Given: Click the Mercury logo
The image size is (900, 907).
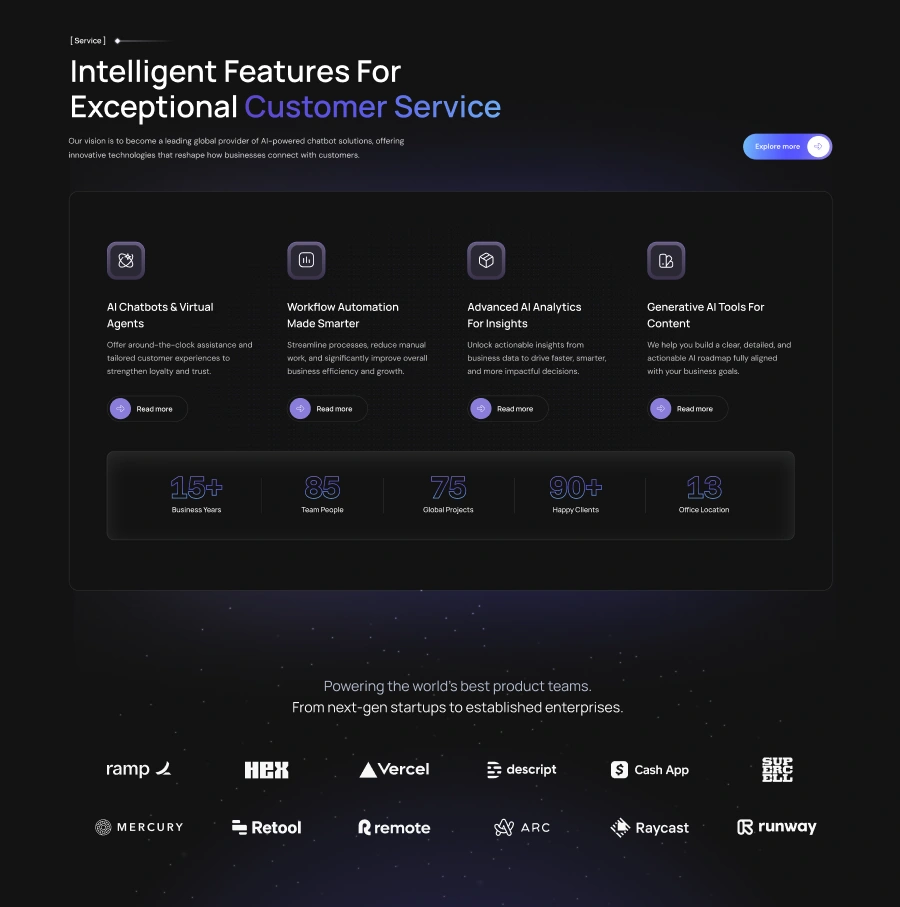Looking at the screenshot, I should pyautogui.click(x=139, y=828).
